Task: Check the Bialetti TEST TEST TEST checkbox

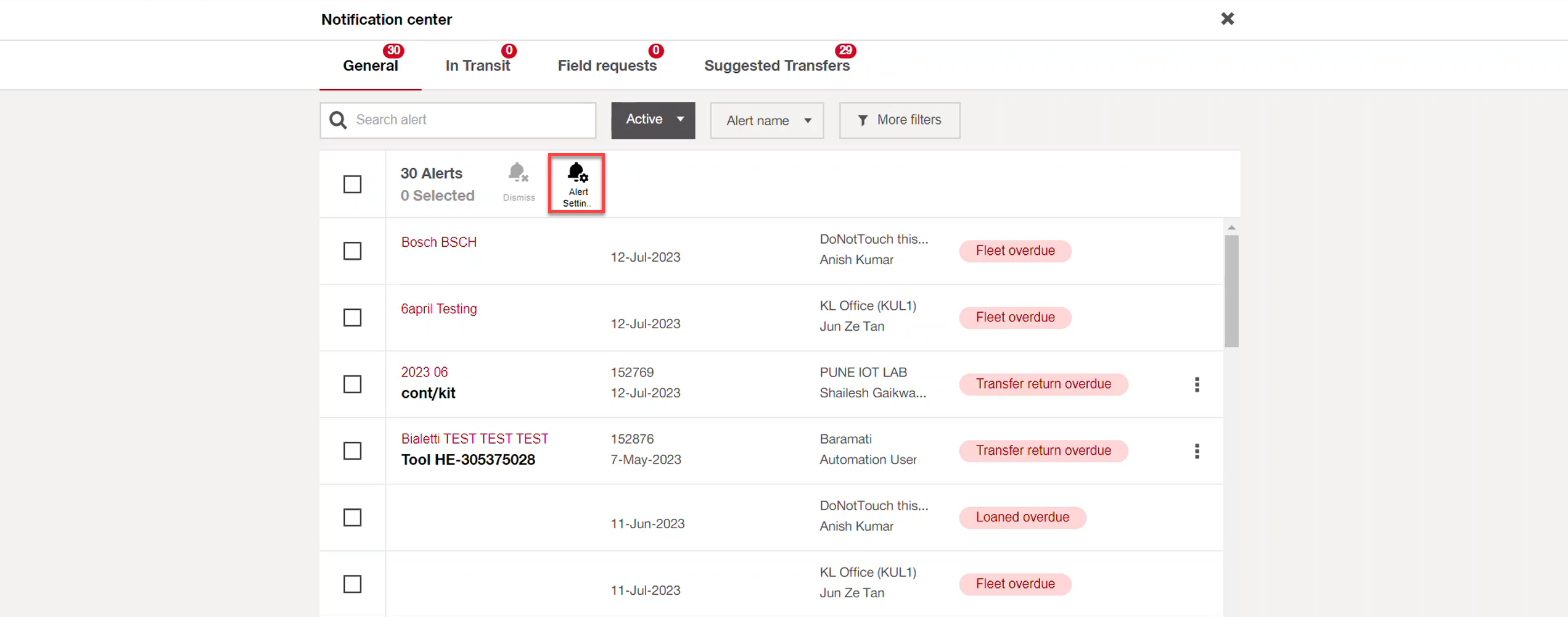Action: click(x=353, y=451)
